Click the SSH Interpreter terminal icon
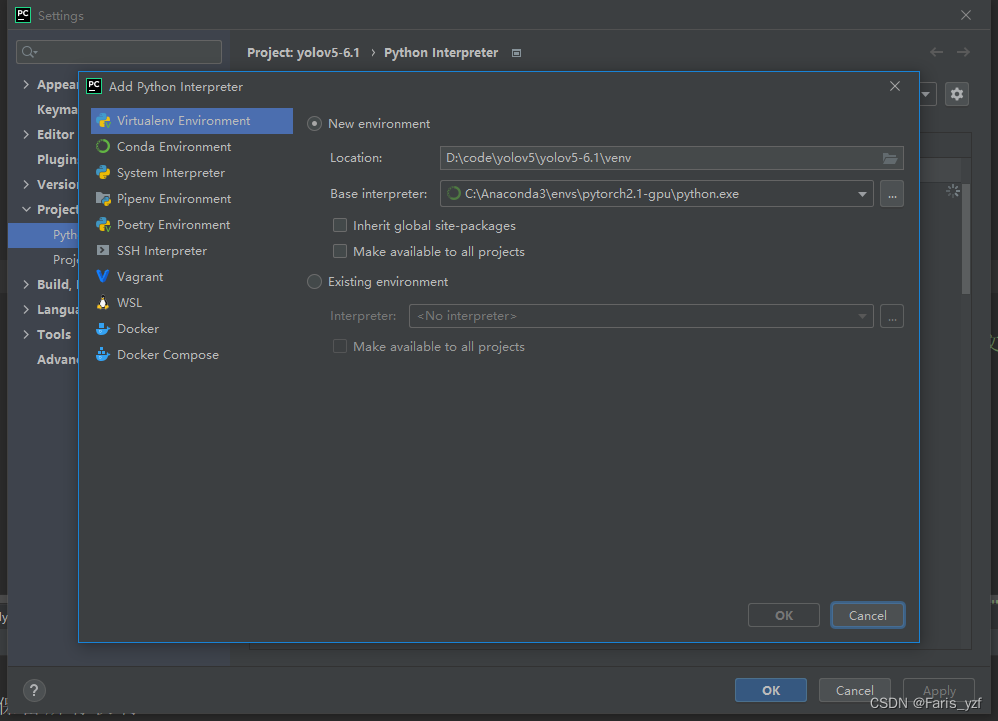Image resolution: width=998 pixels, height=721 pixels. [103, 251]
